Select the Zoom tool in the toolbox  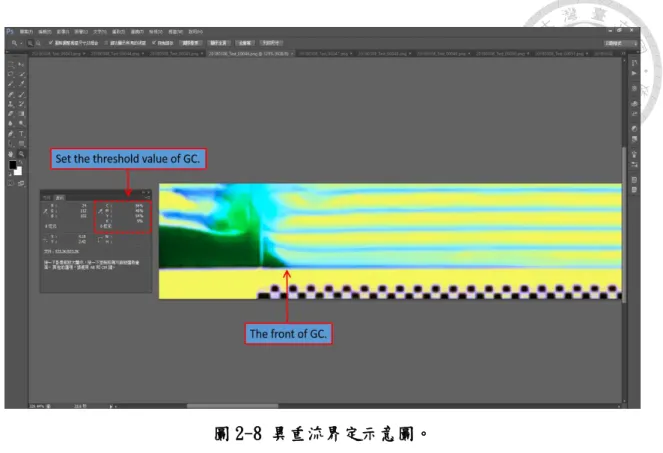pos(22,154)
